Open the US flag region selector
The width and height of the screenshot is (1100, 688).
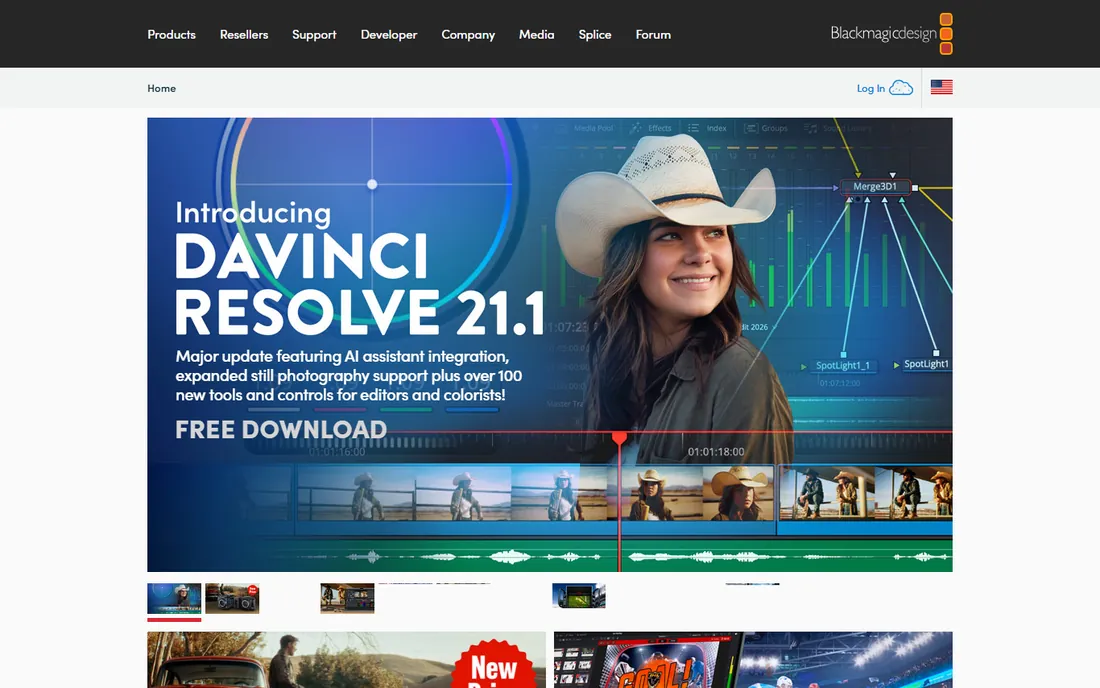tap(941, 87)
